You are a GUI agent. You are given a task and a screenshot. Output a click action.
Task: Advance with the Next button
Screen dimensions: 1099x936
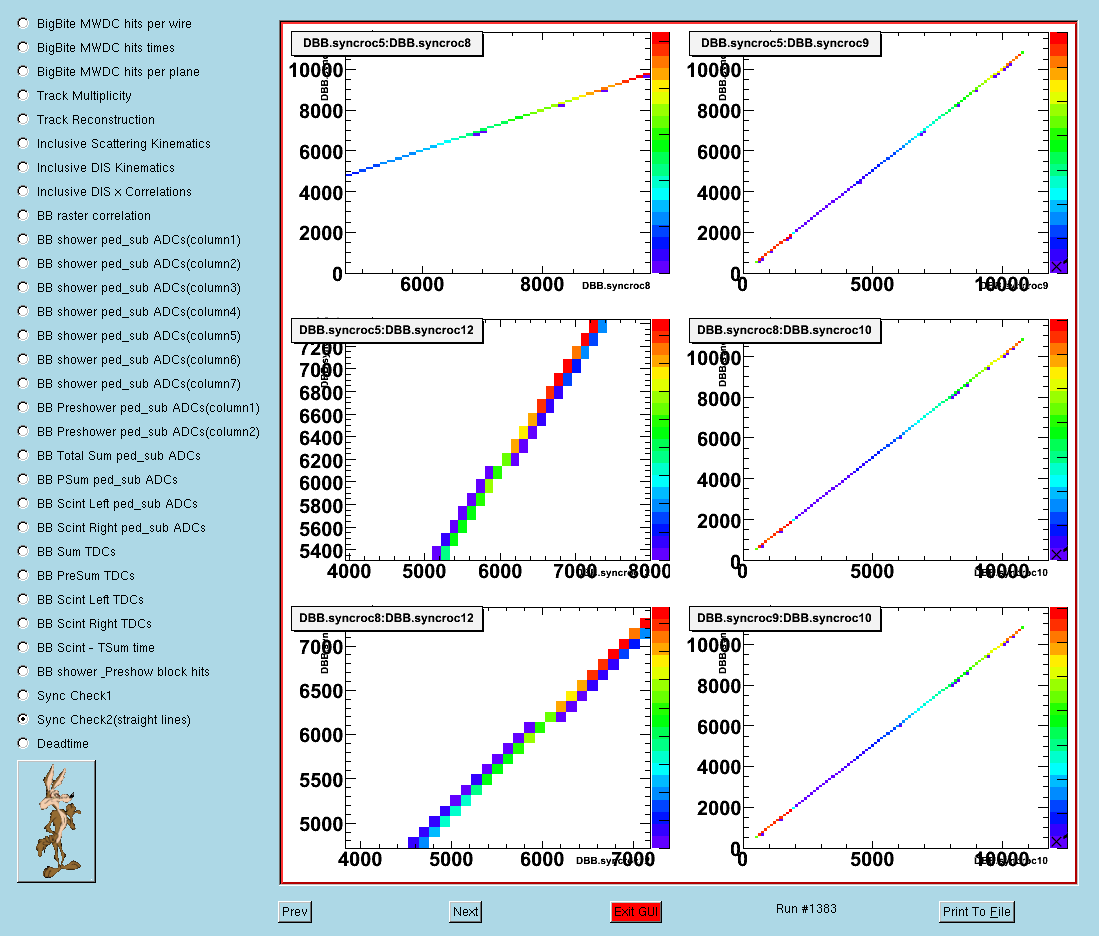pos(465,911)
